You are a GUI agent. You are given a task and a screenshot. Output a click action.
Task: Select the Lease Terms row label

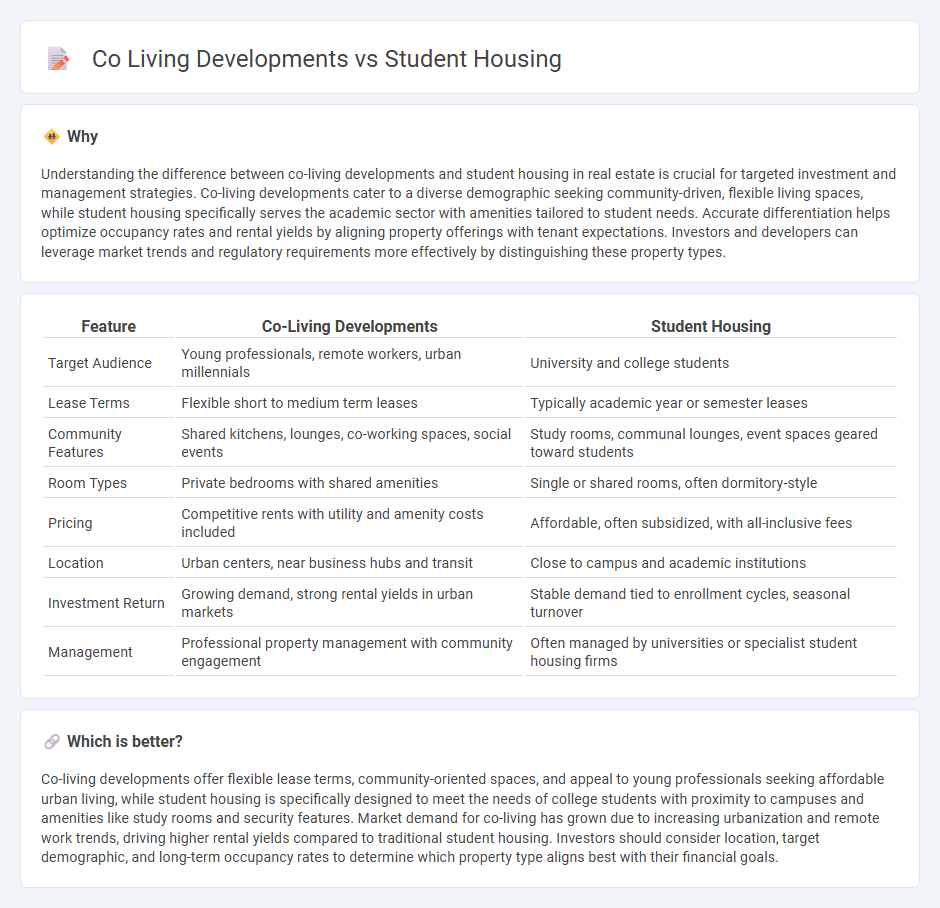point(89,403)
